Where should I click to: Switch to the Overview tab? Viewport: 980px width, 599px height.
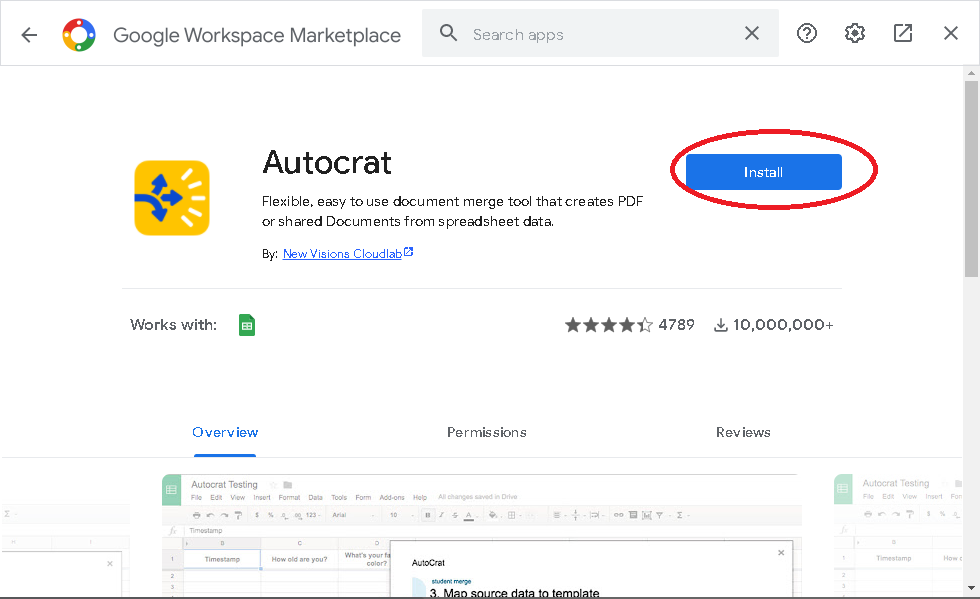225,432
